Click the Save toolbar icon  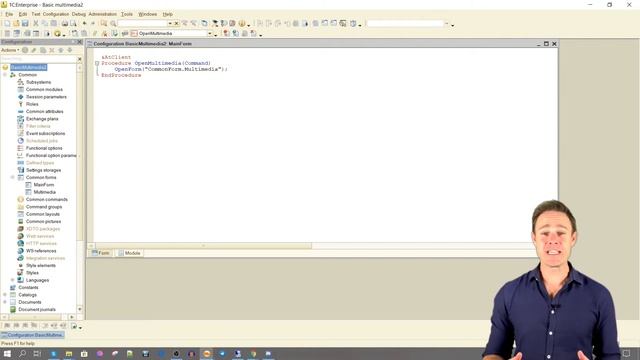25,24
